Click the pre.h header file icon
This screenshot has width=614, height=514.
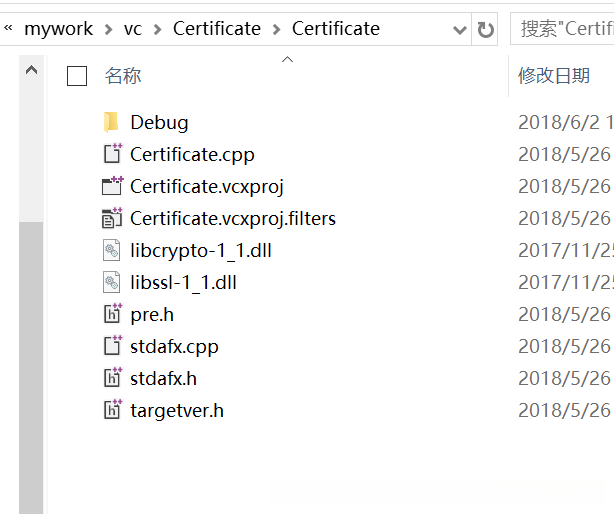[111, 314]
